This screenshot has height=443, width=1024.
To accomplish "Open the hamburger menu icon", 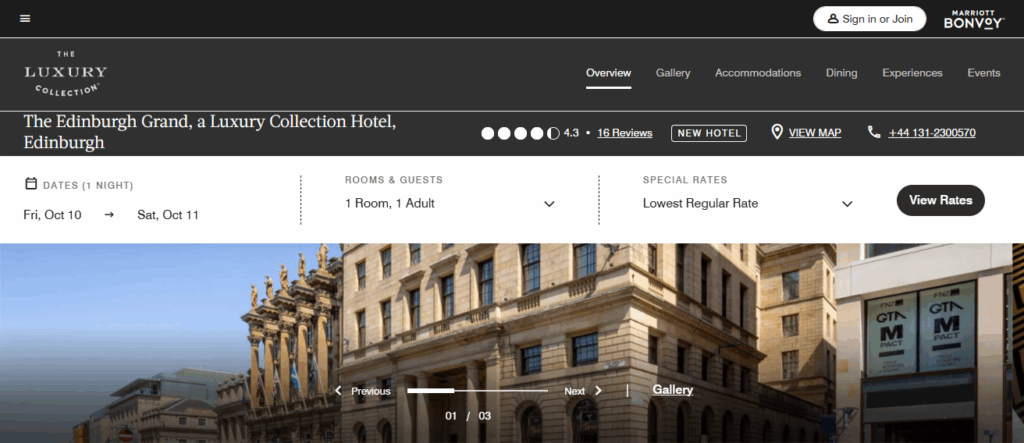I will coord(25,18).
